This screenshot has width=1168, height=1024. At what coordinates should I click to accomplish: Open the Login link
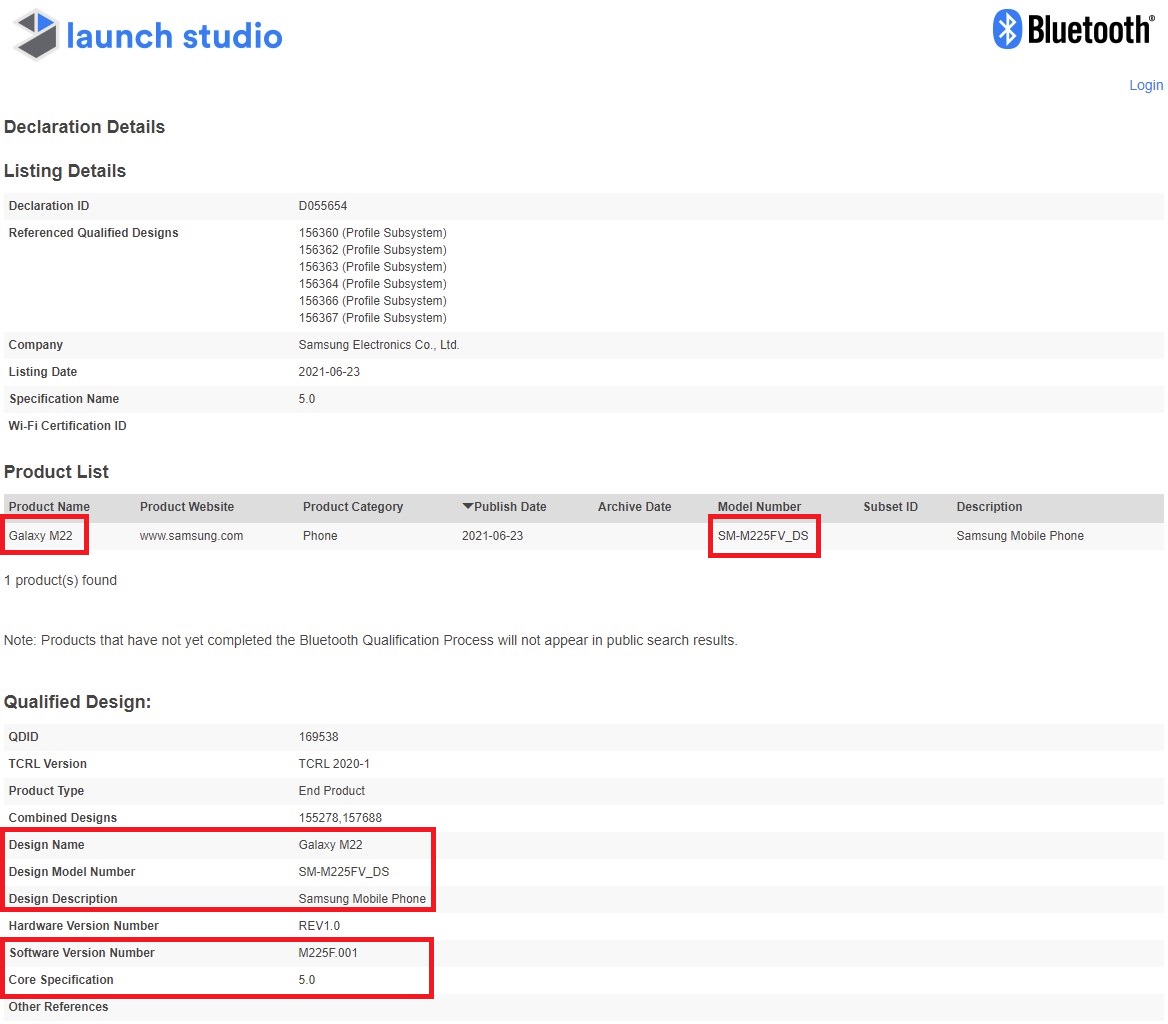point(1145,85)
